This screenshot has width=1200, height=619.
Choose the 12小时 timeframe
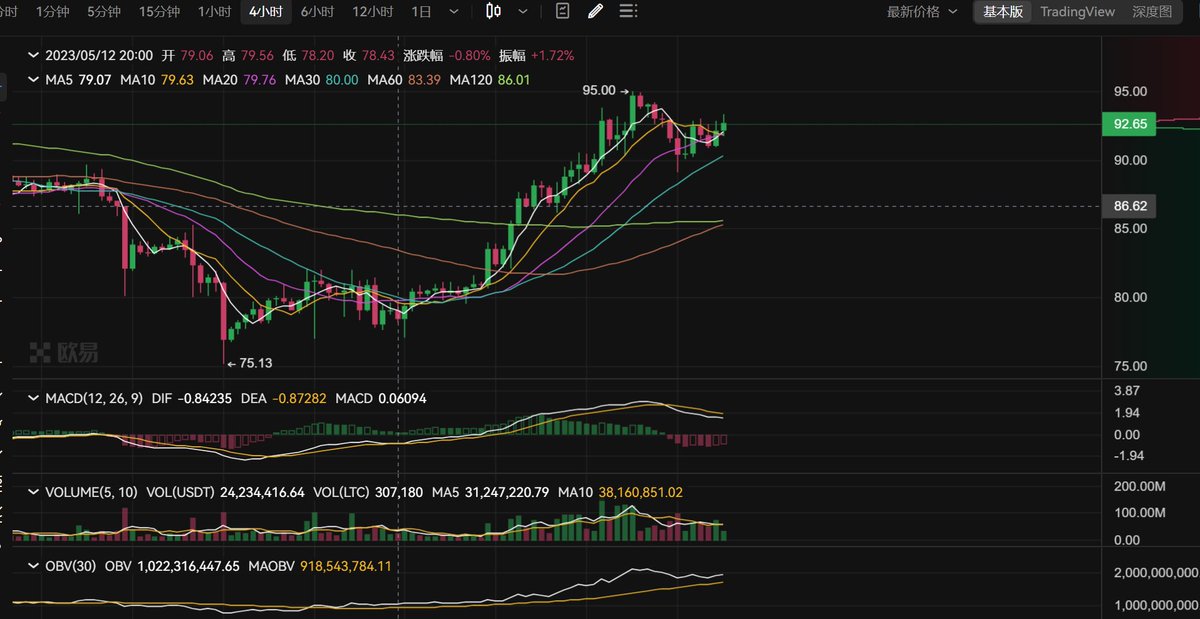(372, 12)
